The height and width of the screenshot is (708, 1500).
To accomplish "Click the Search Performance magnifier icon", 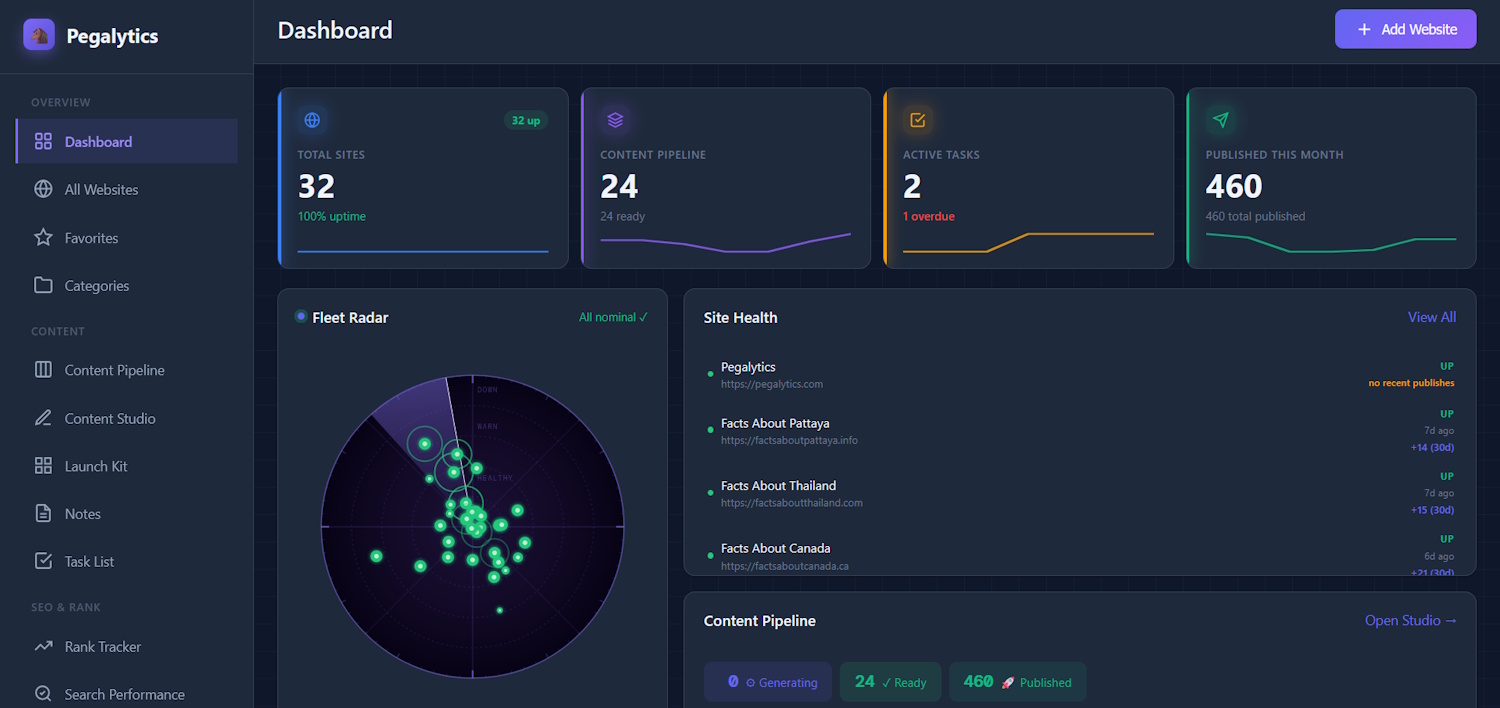I will [43, 694].
